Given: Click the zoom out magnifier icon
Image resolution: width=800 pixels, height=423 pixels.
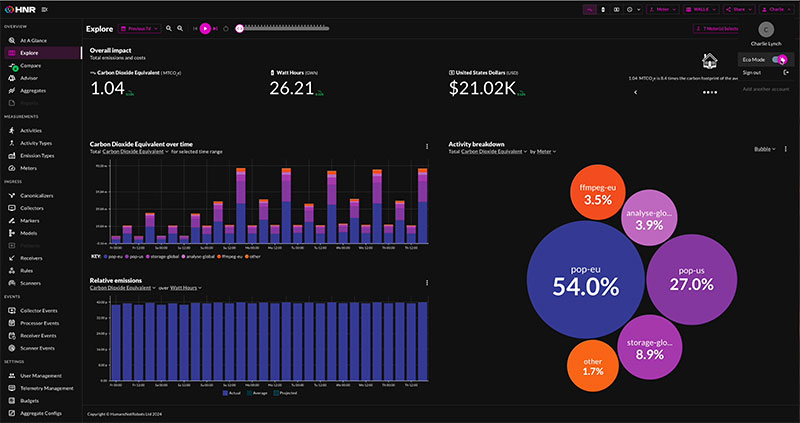Looking at the screenshot, I should (180, 29).
